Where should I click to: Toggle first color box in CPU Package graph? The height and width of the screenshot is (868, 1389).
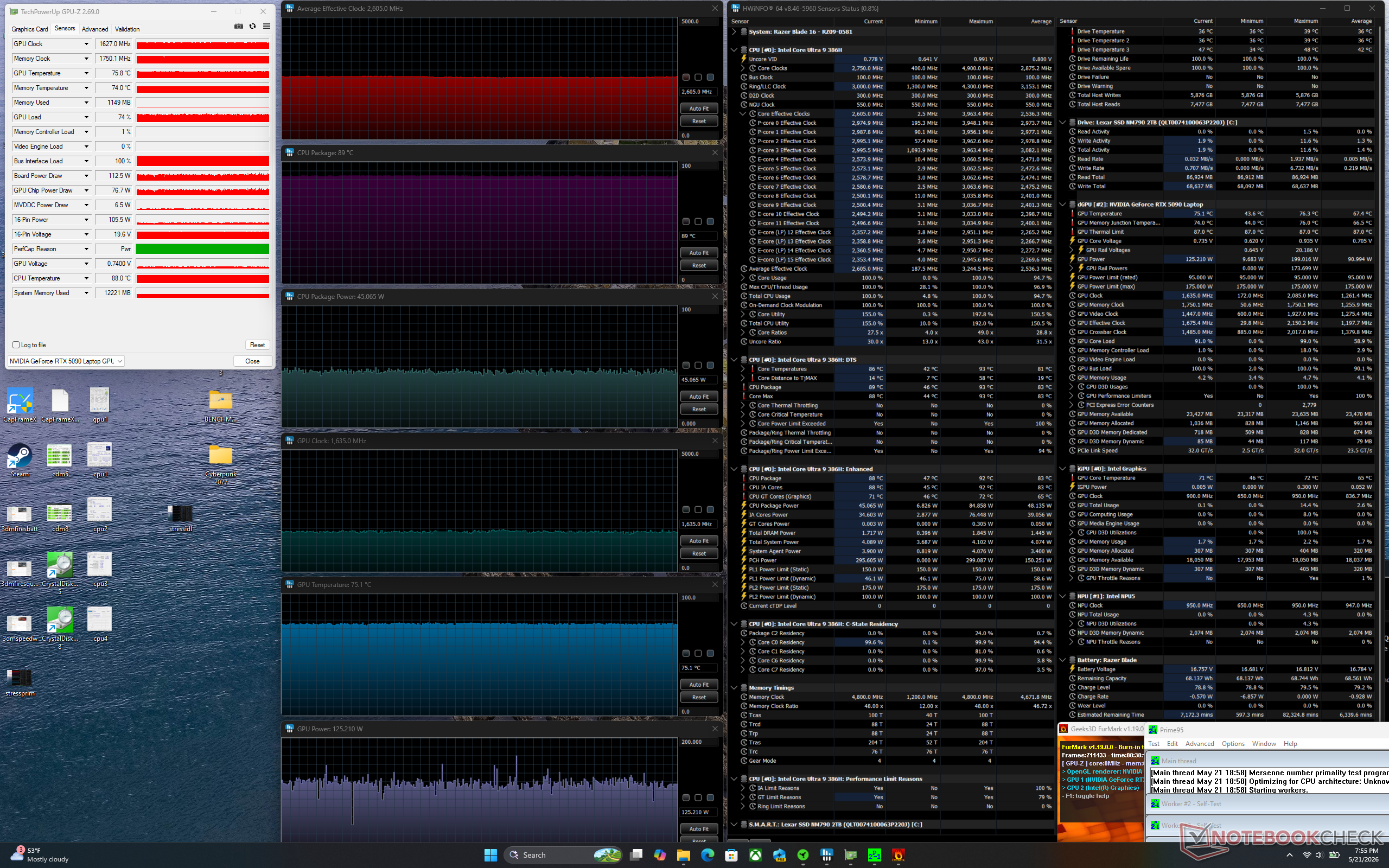tap(686, 221)
